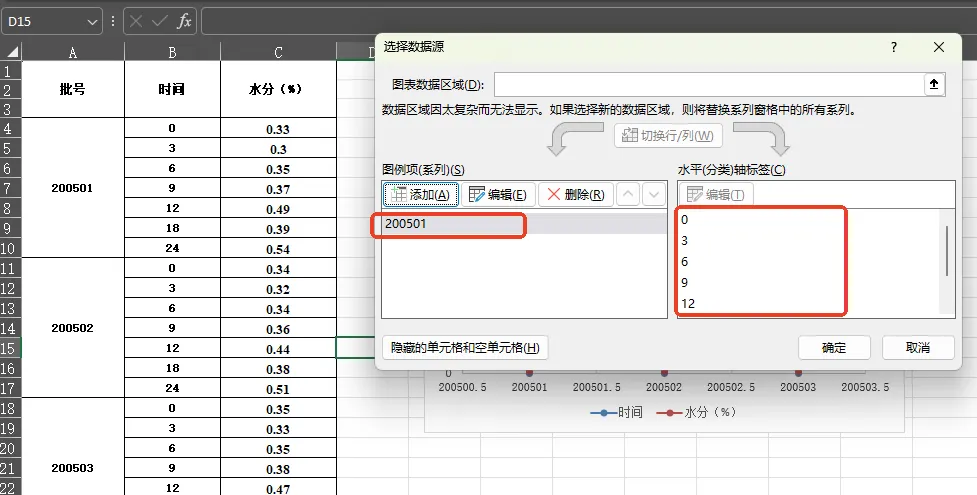Image resolution: width=977 pixels, height=495 pixels.
Task: Click the axis labels 编辑(T) button
Action: [x=716, y=195]
